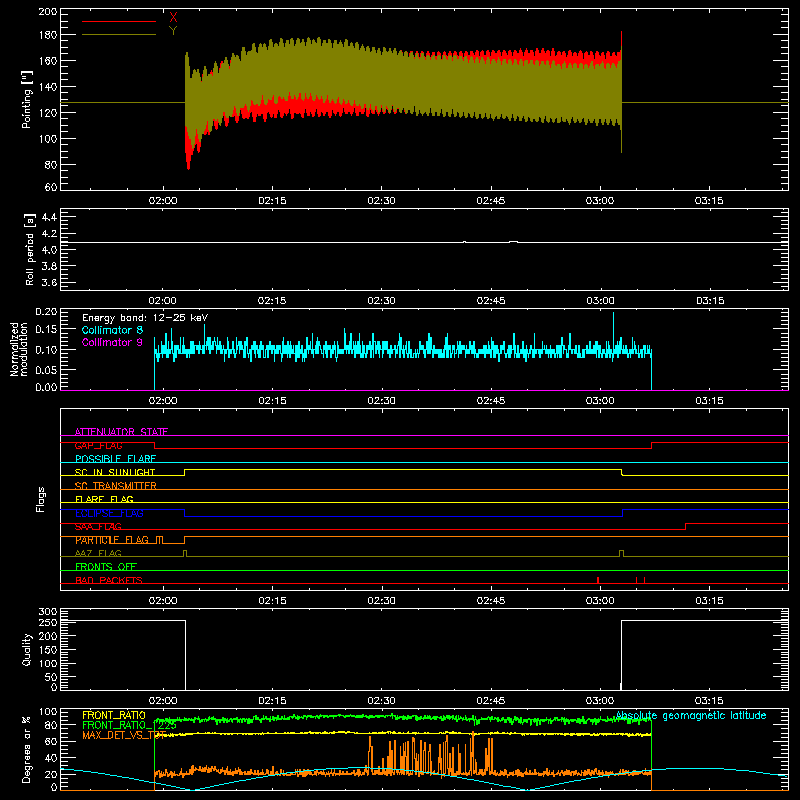
Task: Click the SAA_FLAG step up after 03:10
Action: [685, 527]
